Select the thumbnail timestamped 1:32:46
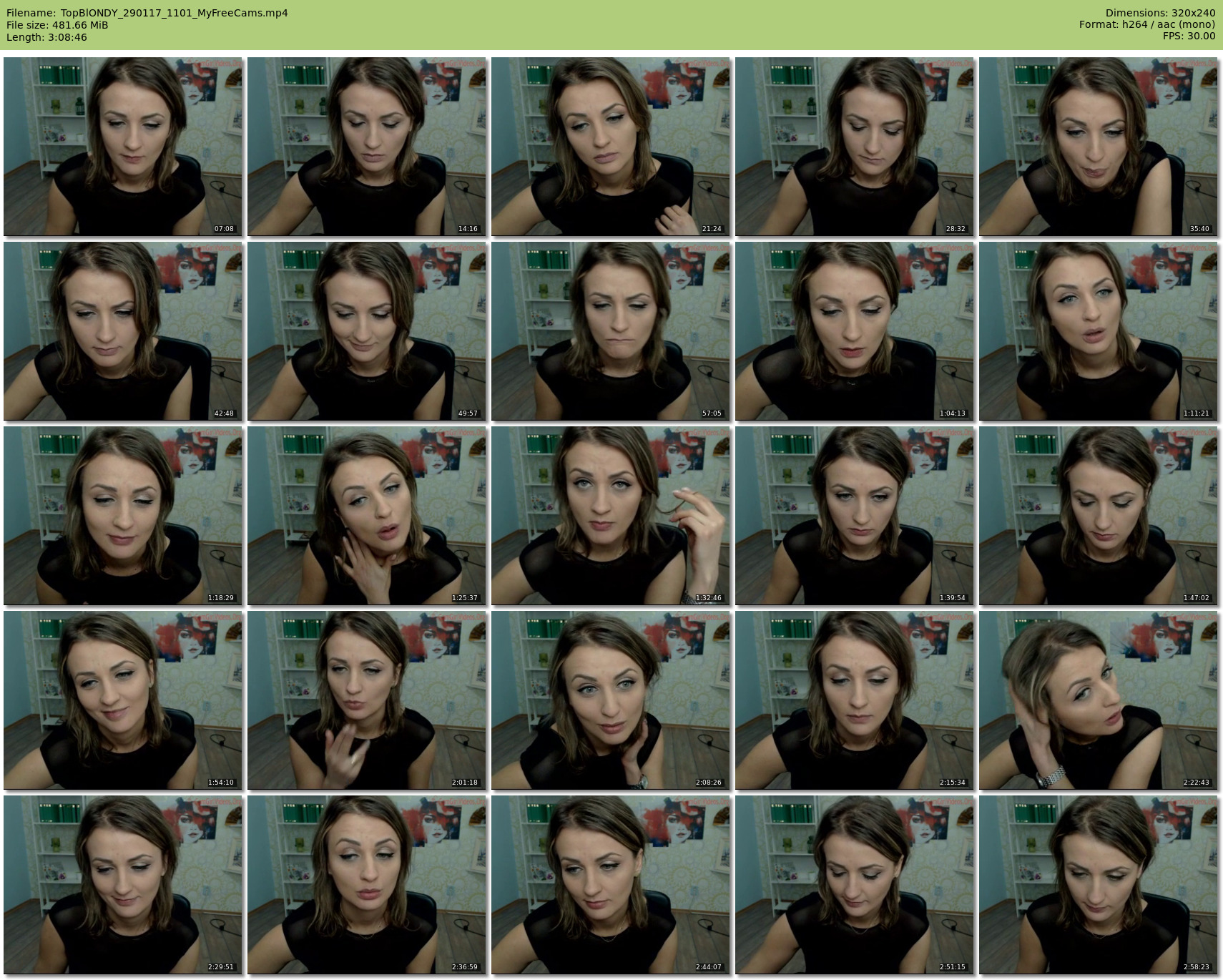 (x=611, y=516)
